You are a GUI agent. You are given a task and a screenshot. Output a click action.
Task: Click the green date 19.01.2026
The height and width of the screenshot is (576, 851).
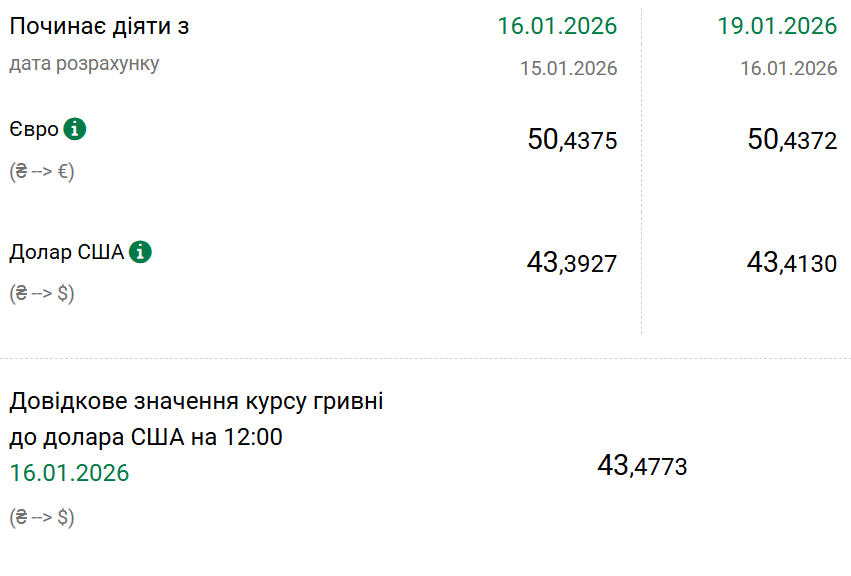tap(777, 26)
